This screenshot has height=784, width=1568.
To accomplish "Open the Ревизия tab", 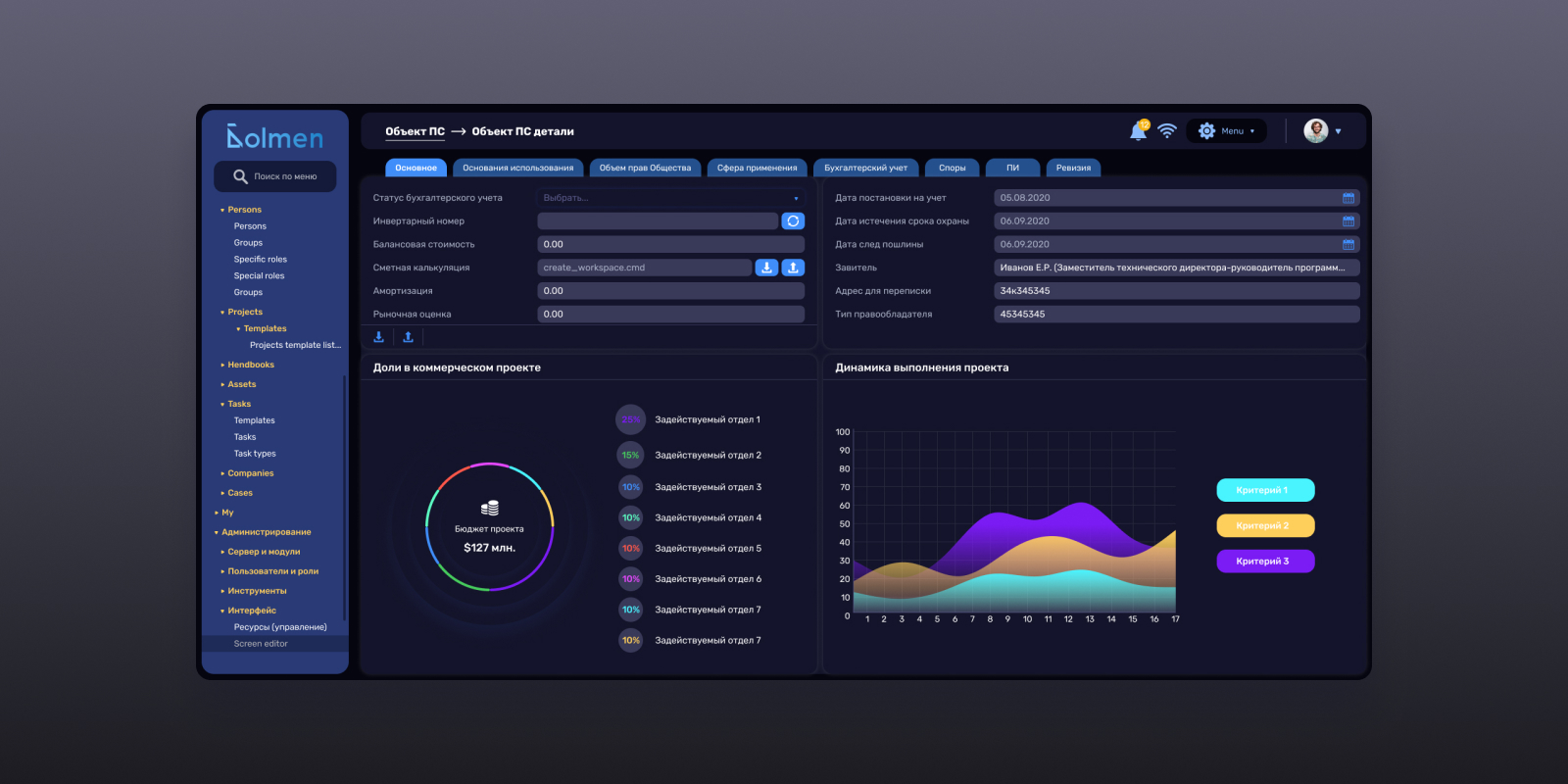I will pos(1073,168).
